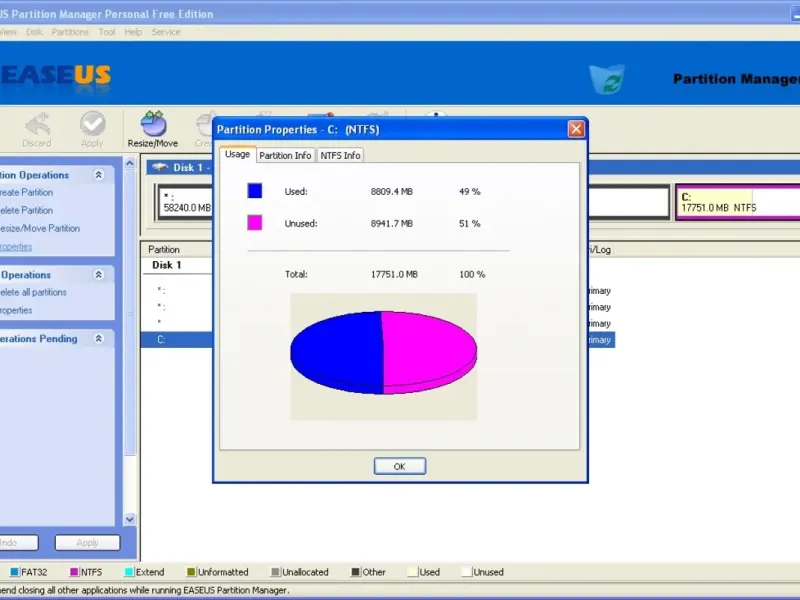
Task: Click Properties link under Disk Operations
Action: [x=16, y=310]
